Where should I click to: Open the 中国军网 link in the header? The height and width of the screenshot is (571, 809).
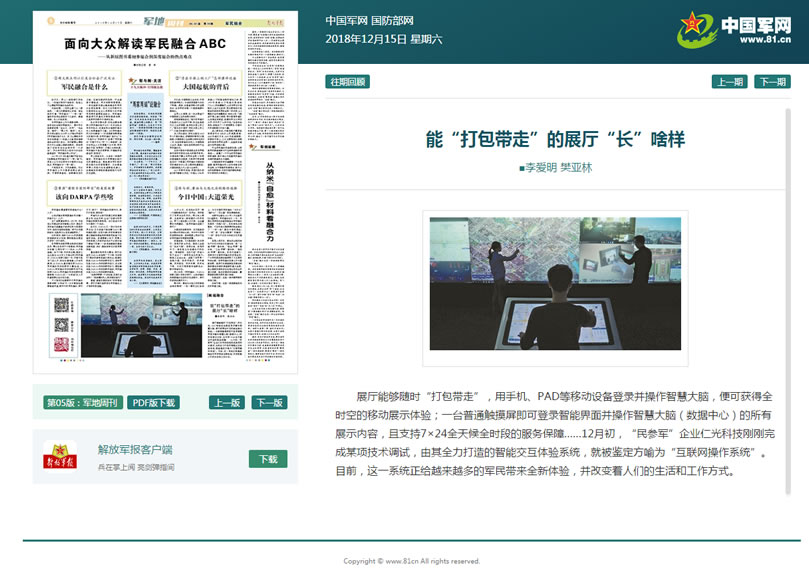pyautogui.click(x=346, y=20)
